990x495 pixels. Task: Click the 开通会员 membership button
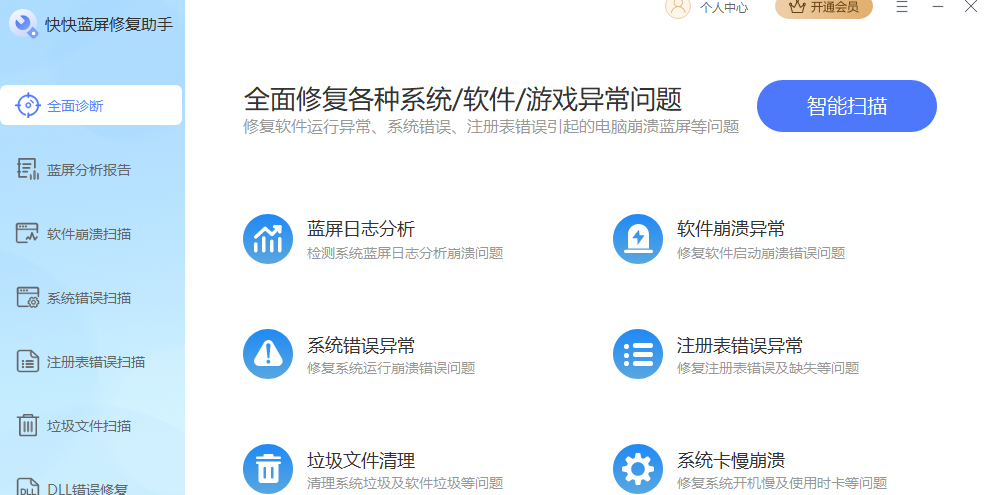tap(823, 7)
